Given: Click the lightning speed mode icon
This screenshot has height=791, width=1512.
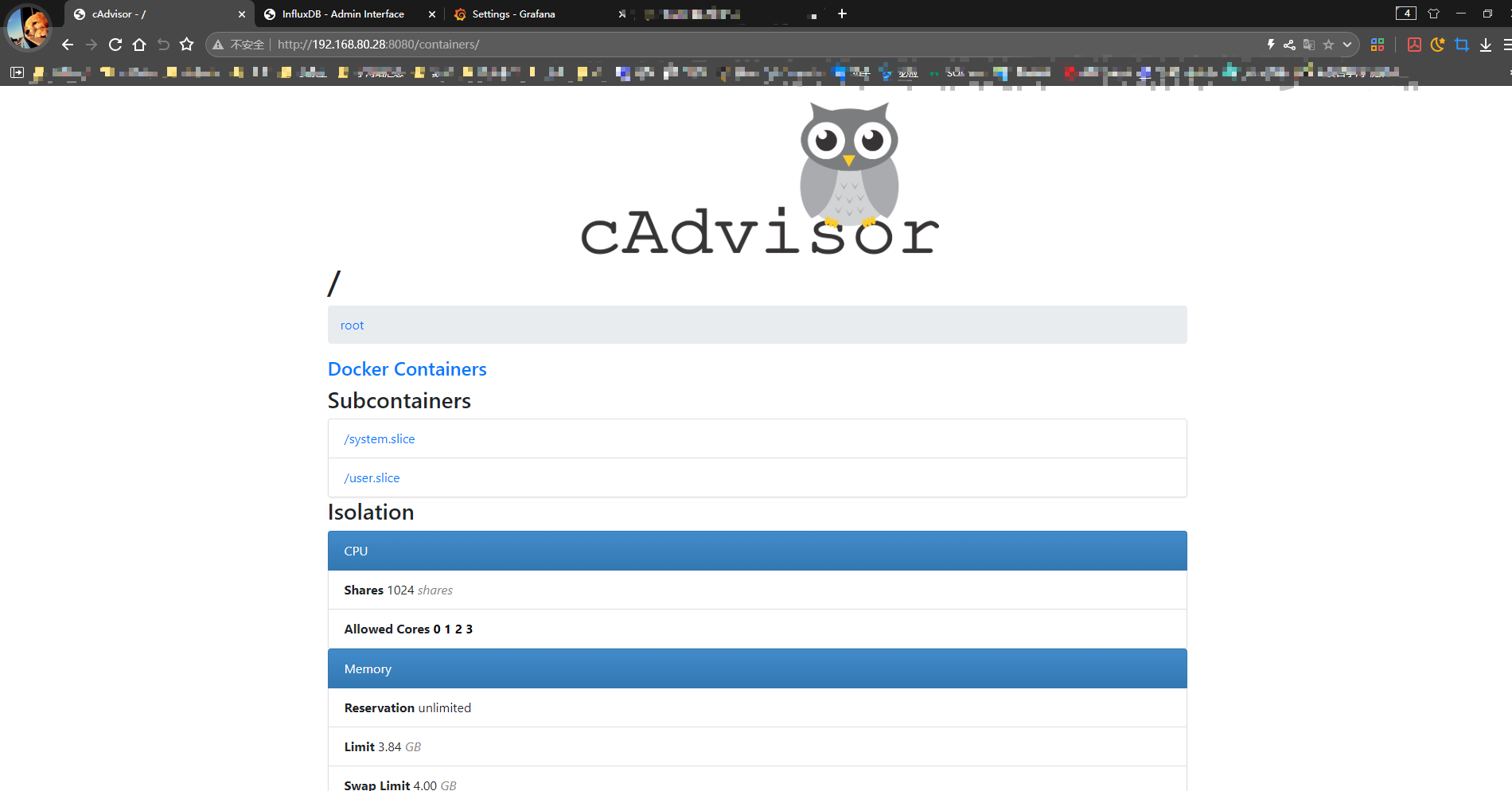Looking at the screenshot, I should click(x=1271, y=45).
